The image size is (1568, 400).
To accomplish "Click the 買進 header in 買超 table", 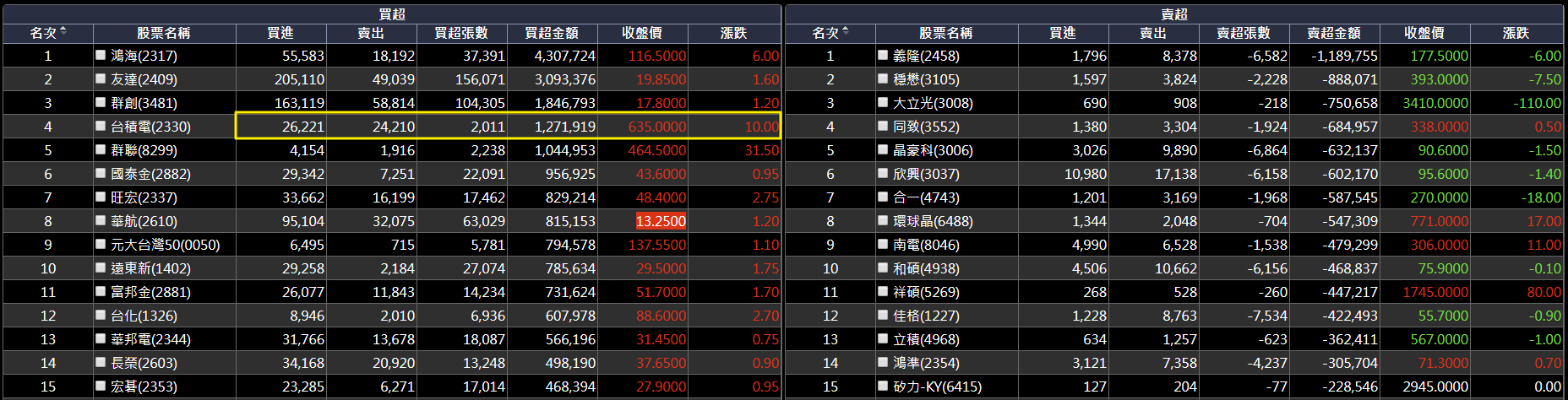I will (x=280, y=33).
